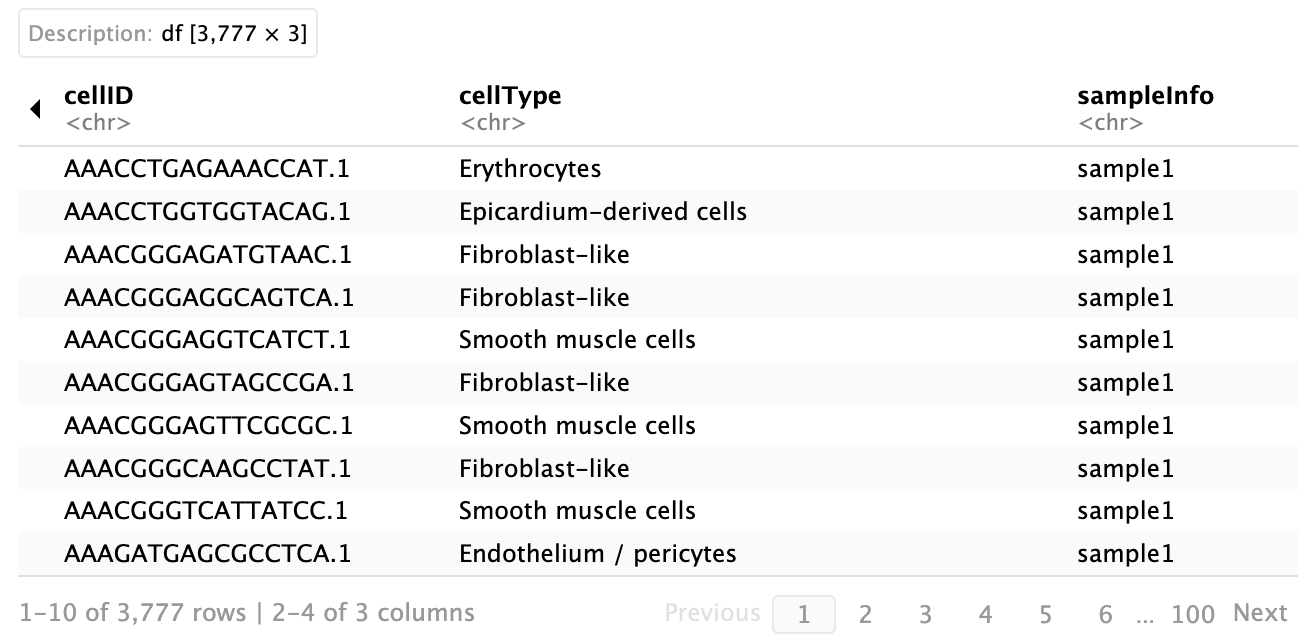Click the Previous pagination control
Viewport: 1304px width, 644px height.
click(x=712, y=613)
